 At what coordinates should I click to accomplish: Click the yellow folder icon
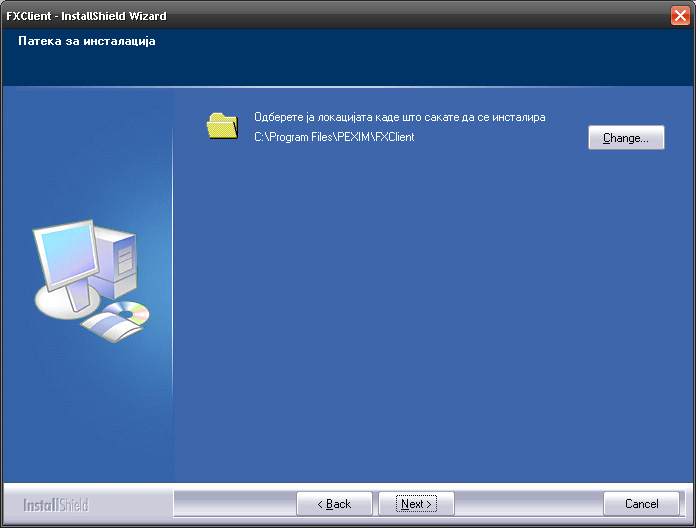click(222, 126)
